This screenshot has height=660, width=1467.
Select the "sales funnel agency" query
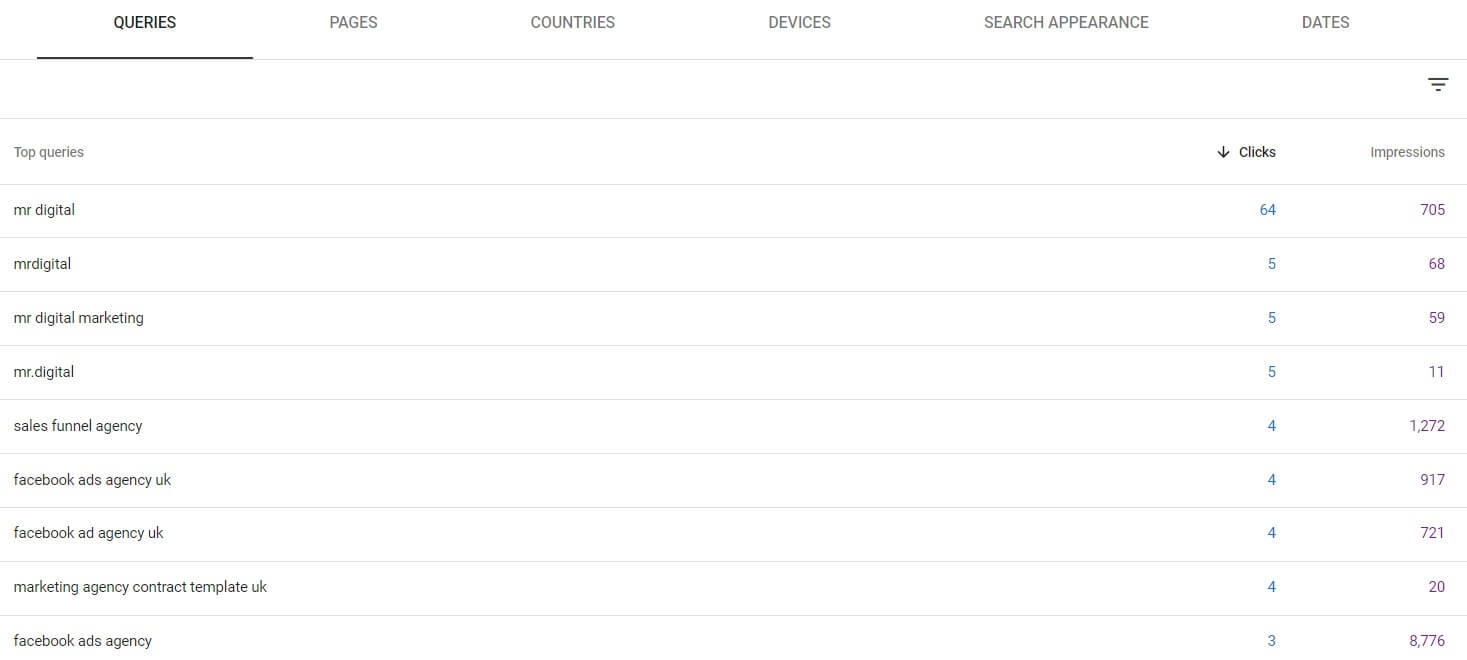point(78,426)
